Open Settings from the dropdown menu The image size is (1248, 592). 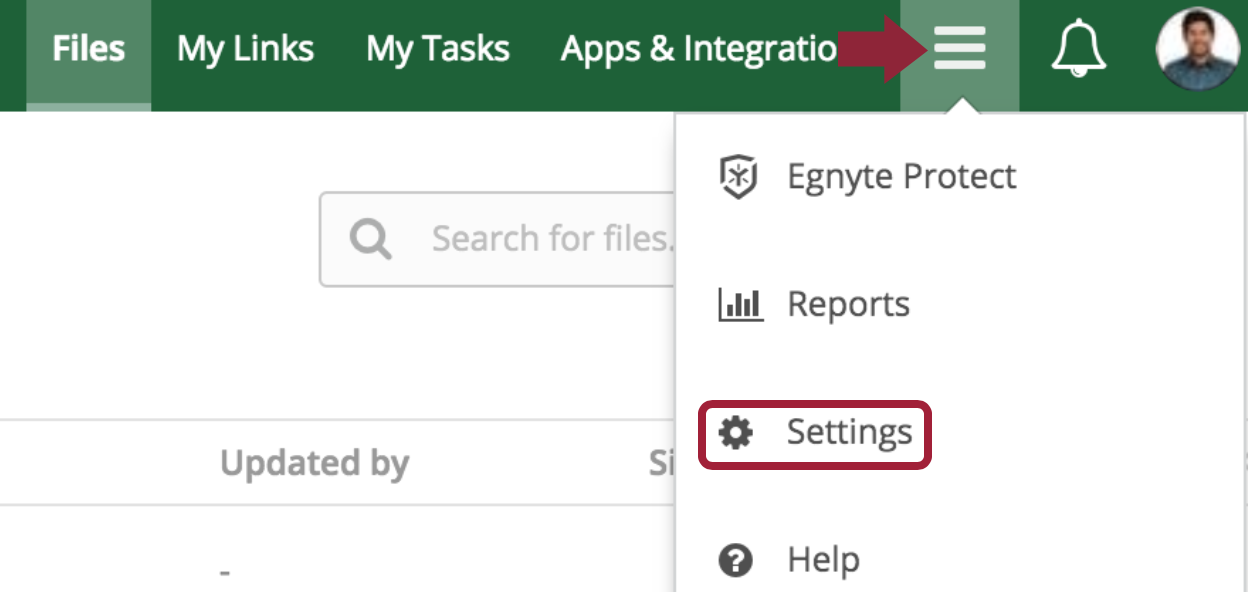point(849,433)
